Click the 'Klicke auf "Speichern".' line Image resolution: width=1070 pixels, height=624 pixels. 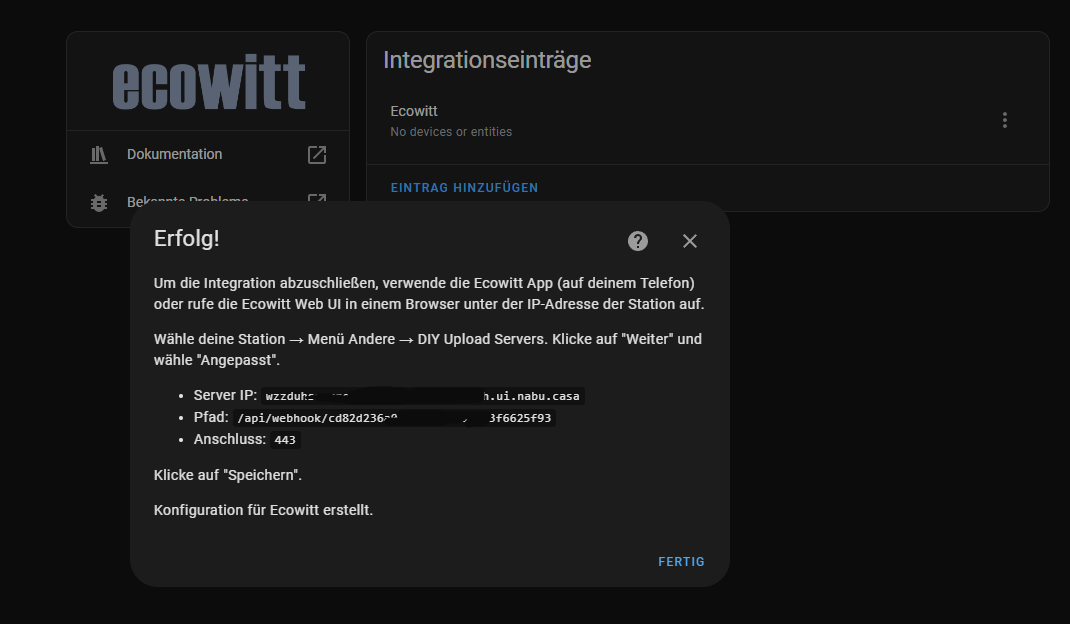click(x=228, y=474)
